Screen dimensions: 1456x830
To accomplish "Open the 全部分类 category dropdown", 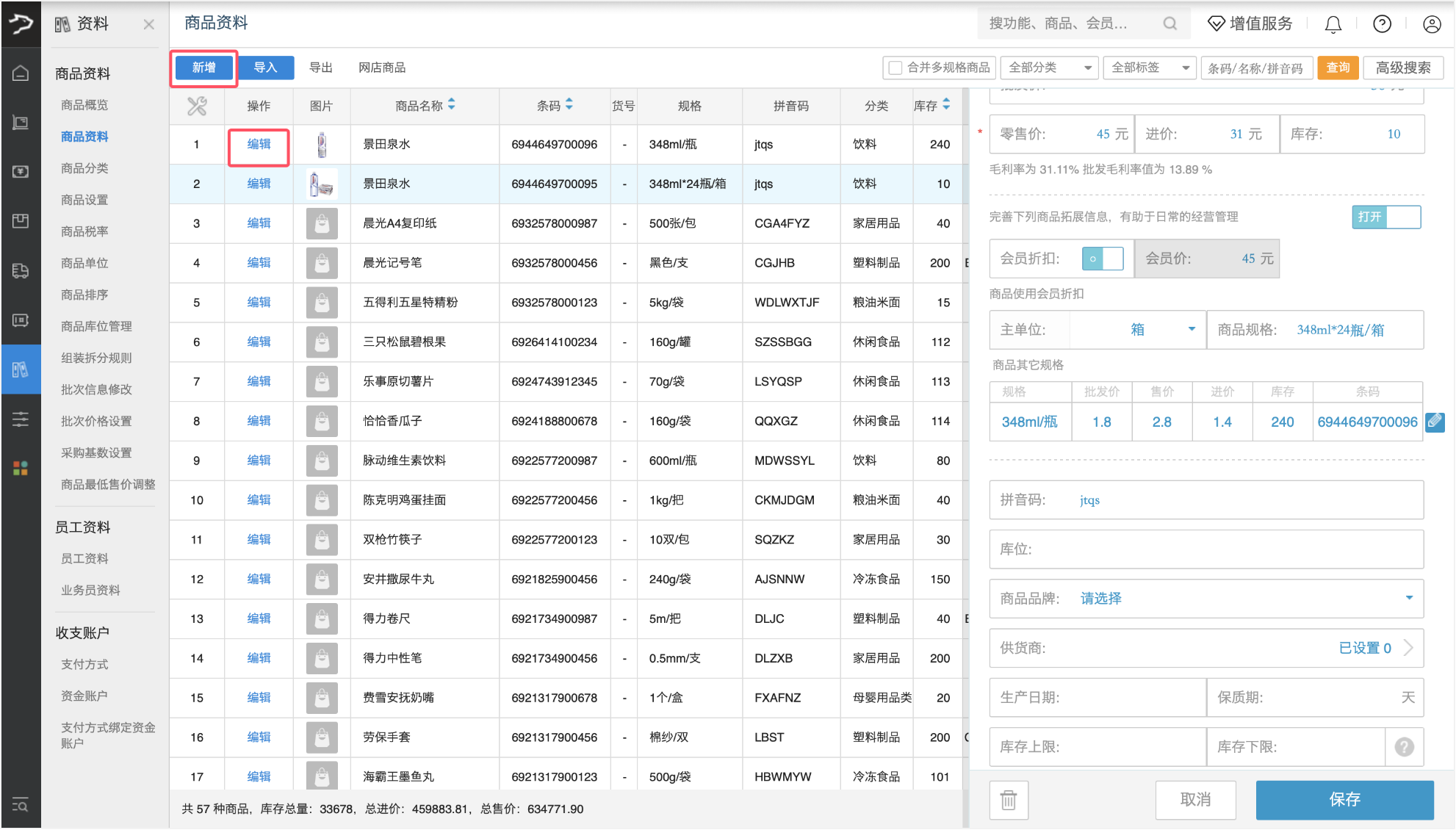I will (x=1049, y=68).
